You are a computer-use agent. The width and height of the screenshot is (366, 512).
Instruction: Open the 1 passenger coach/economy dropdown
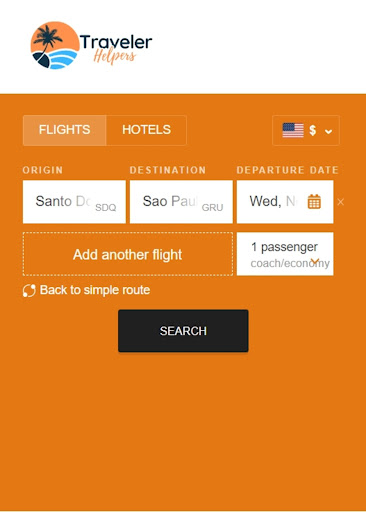(x=285, y=254)
